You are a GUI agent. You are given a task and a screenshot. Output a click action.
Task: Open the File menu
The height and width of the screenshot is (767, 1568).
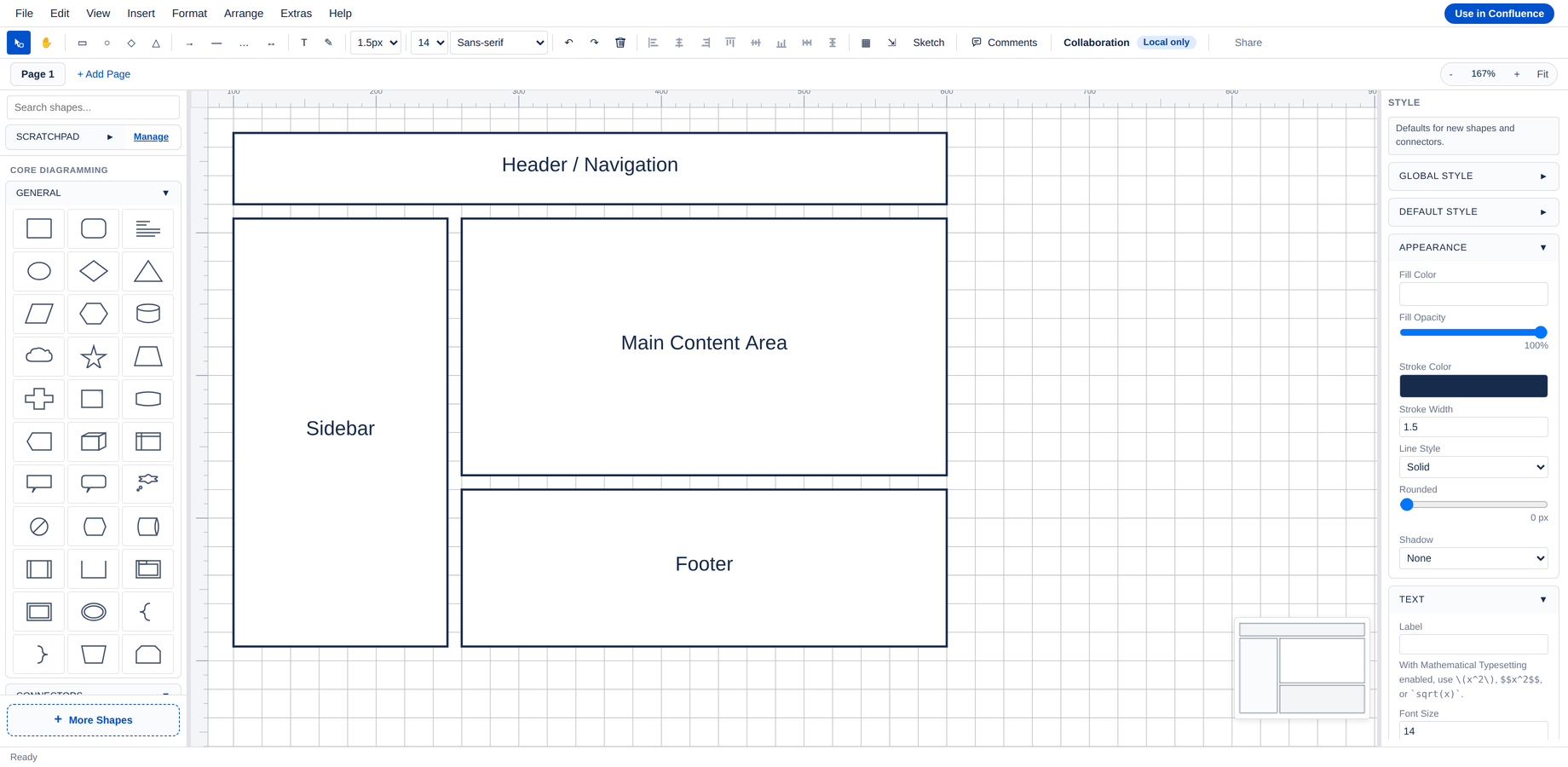pyautogui.click(x=25, y=14)
